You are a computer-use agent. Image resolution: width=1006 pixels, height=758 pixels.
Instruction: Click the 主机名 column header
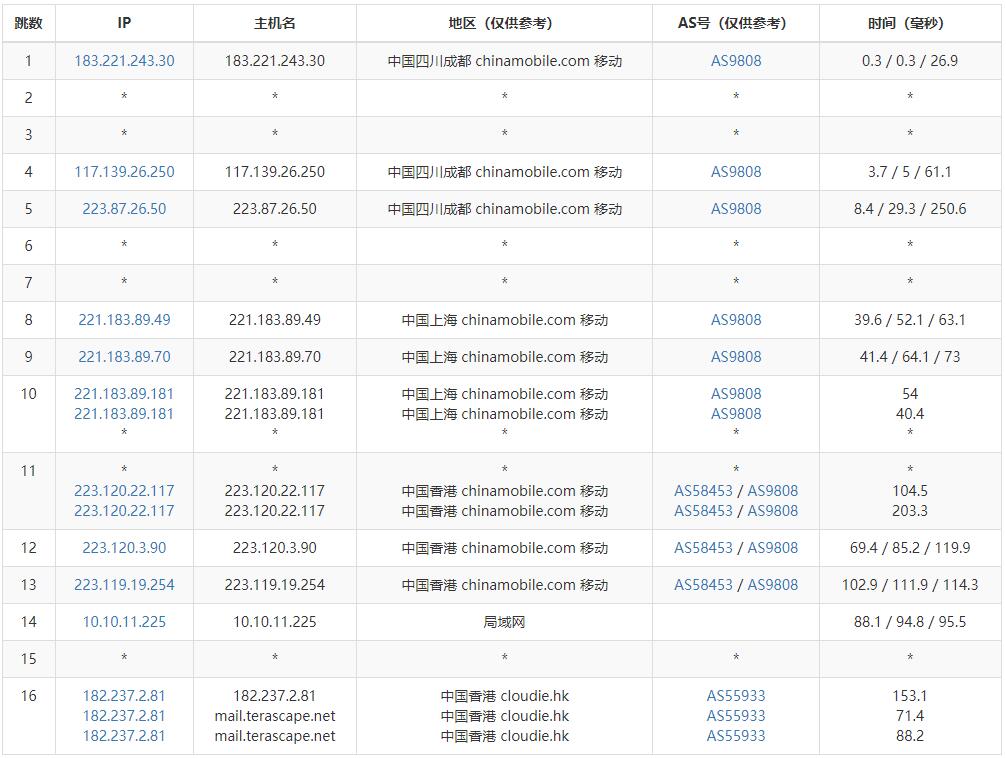[x=275, y=23]
